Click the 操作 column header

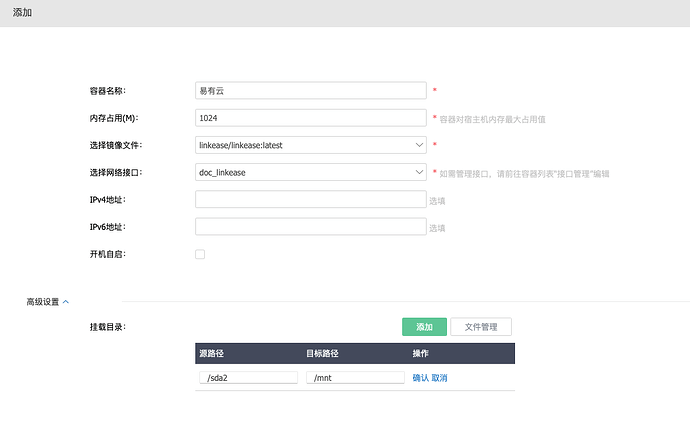pyautogui.click(x=421, y=353)
